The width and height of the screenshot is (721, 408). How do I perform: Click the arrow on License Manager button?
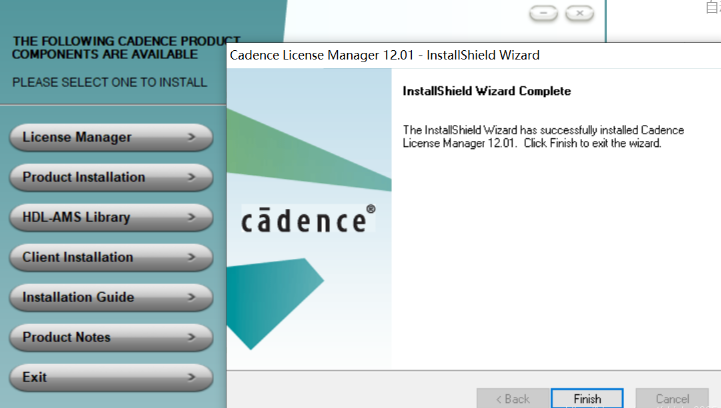pos(191,137)
